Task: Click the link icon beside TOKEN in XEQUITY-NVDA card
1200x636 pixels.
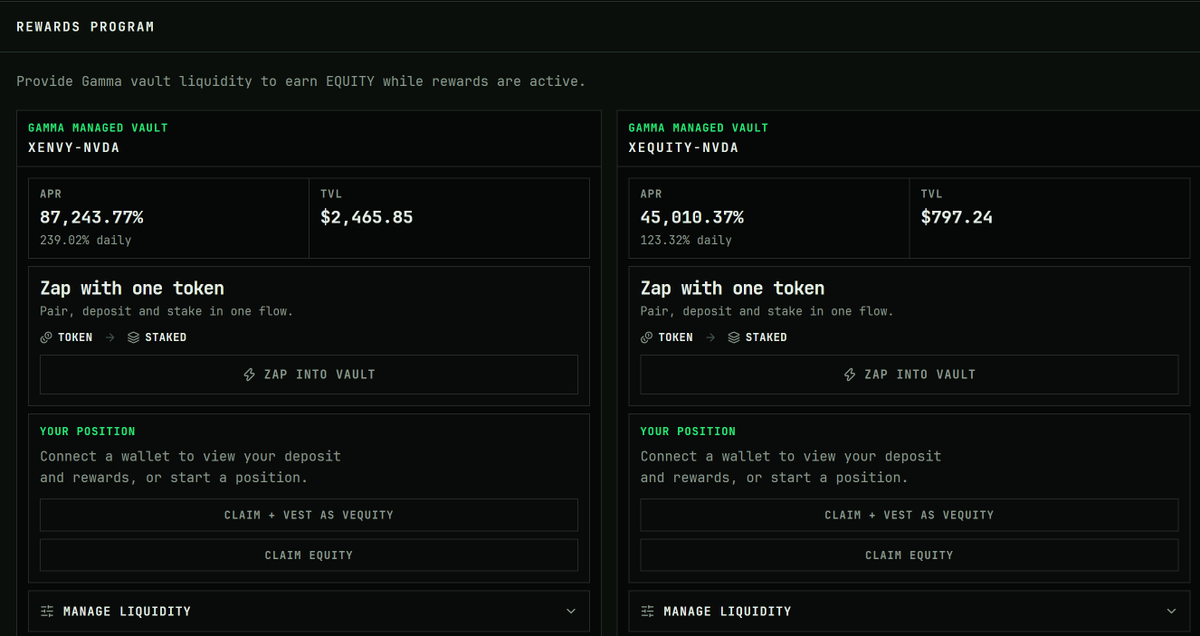Action: click(x=647, y=337)
